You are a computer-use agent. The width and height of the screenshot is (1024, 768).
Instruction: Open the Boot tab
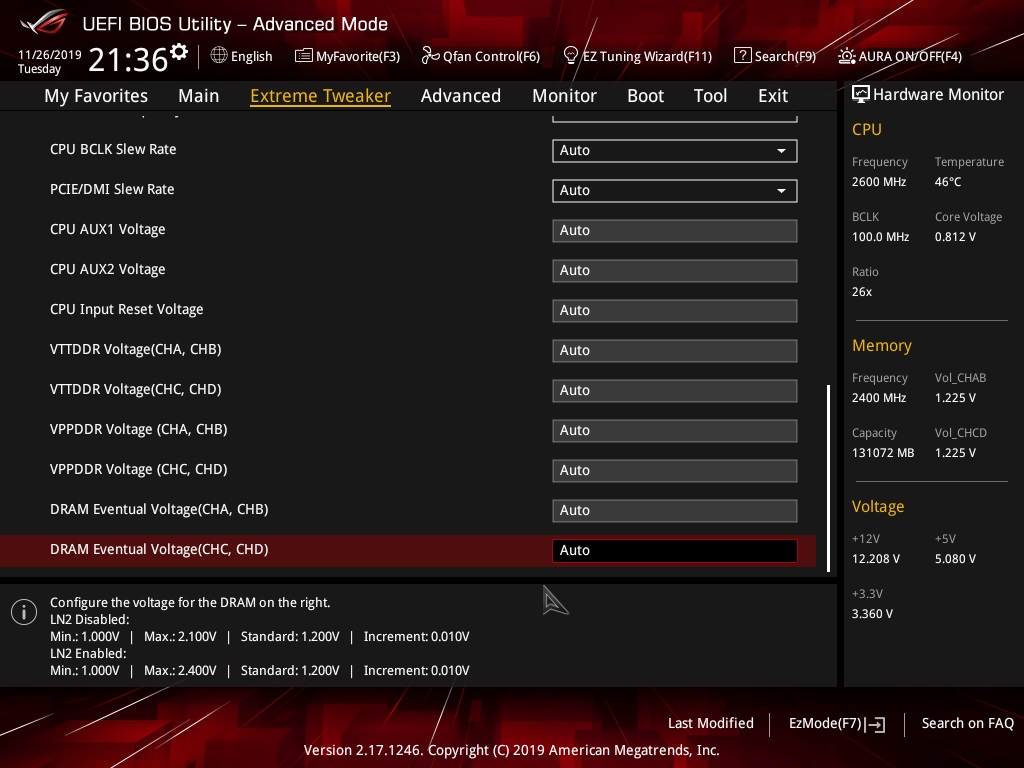pyautogui.click(x=645, y=96)
